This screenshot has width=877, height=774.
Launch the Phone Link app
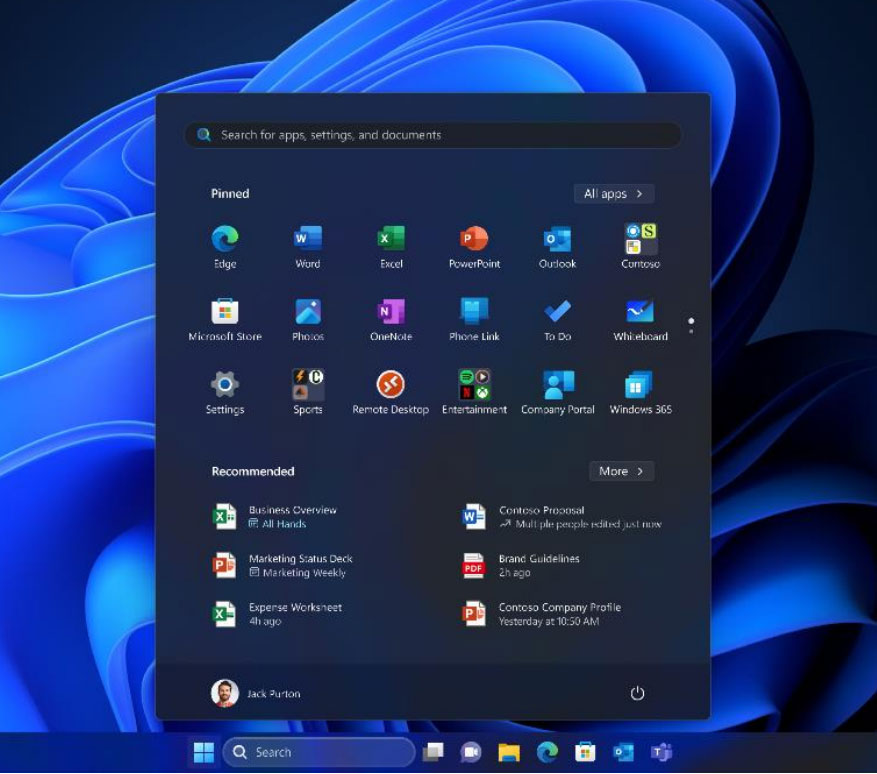474,320
